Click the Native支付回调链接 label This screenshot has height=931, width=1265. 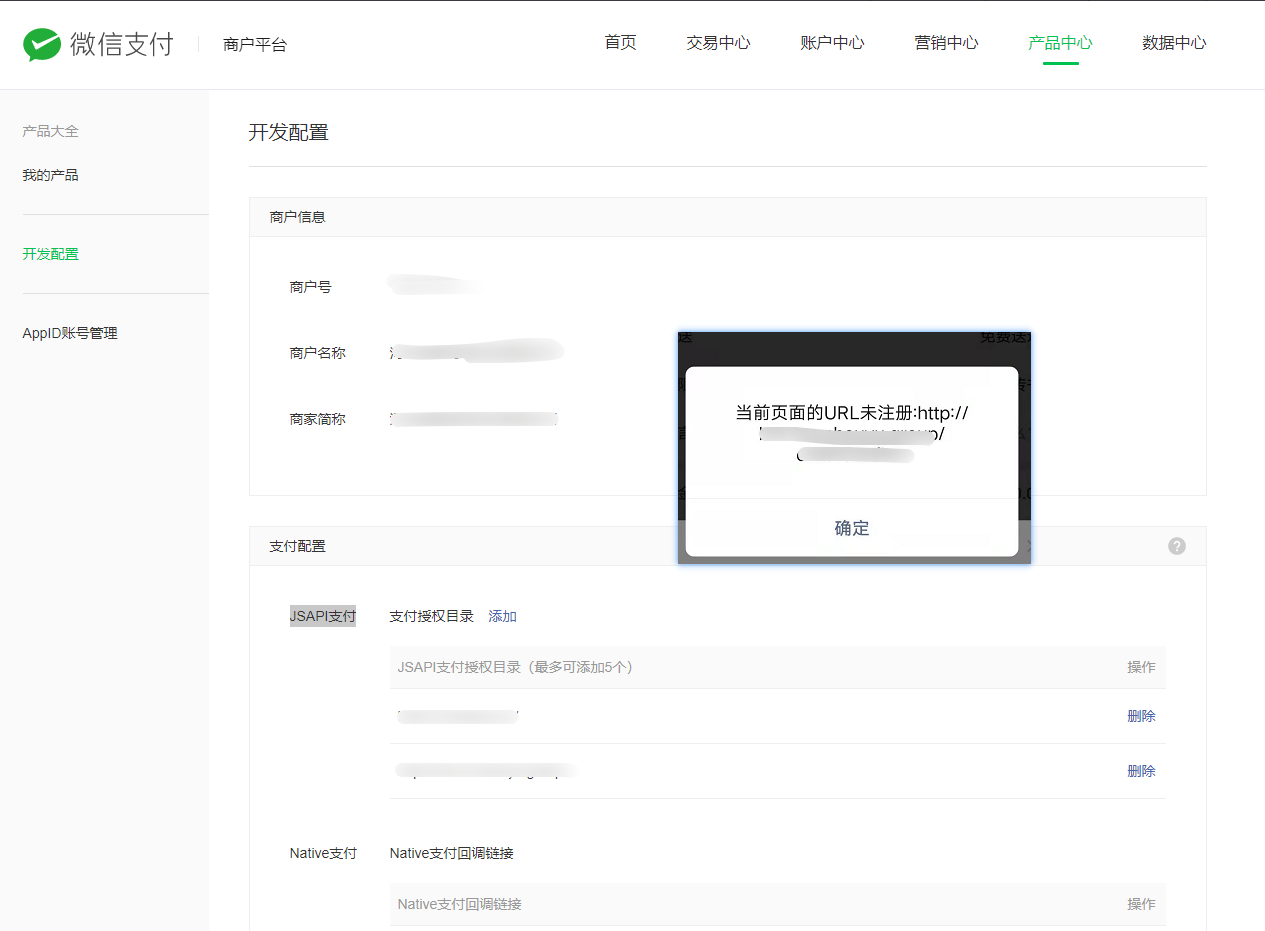click(451, 853)
